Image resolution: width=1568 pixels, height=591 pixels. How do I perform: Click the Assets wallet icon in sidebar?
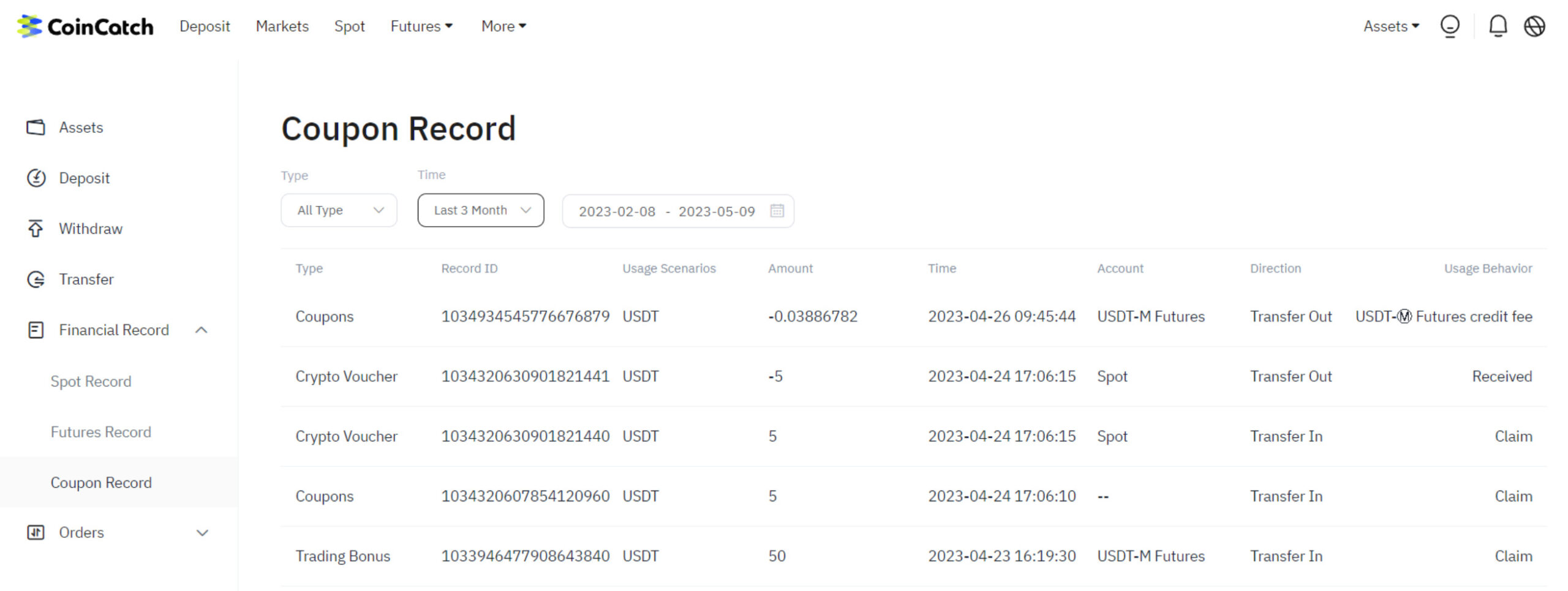click(x=36, y=127)
